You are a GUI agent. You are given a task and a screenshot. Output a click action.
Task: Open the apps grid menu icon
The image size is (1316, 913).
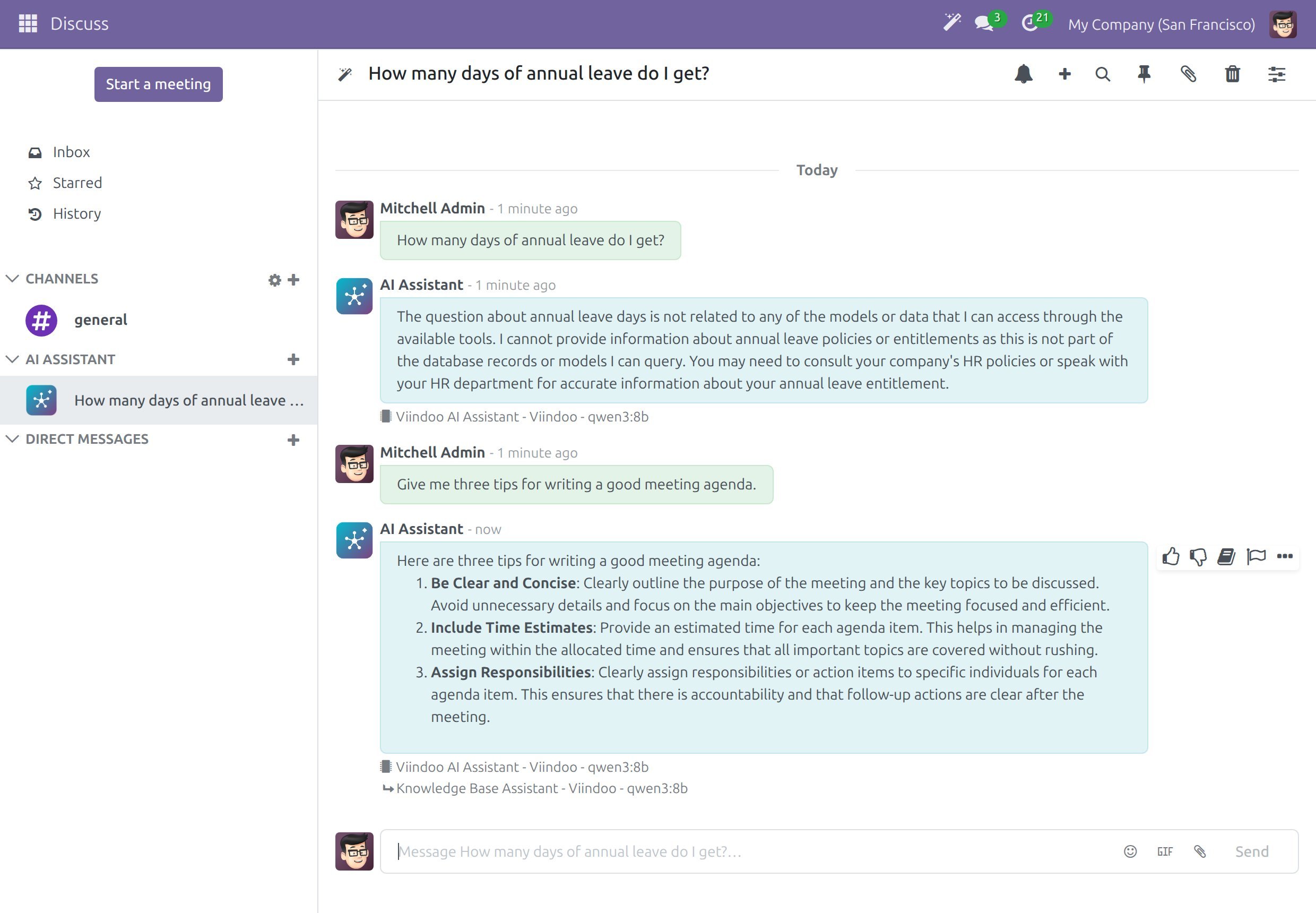pos(28,23)
